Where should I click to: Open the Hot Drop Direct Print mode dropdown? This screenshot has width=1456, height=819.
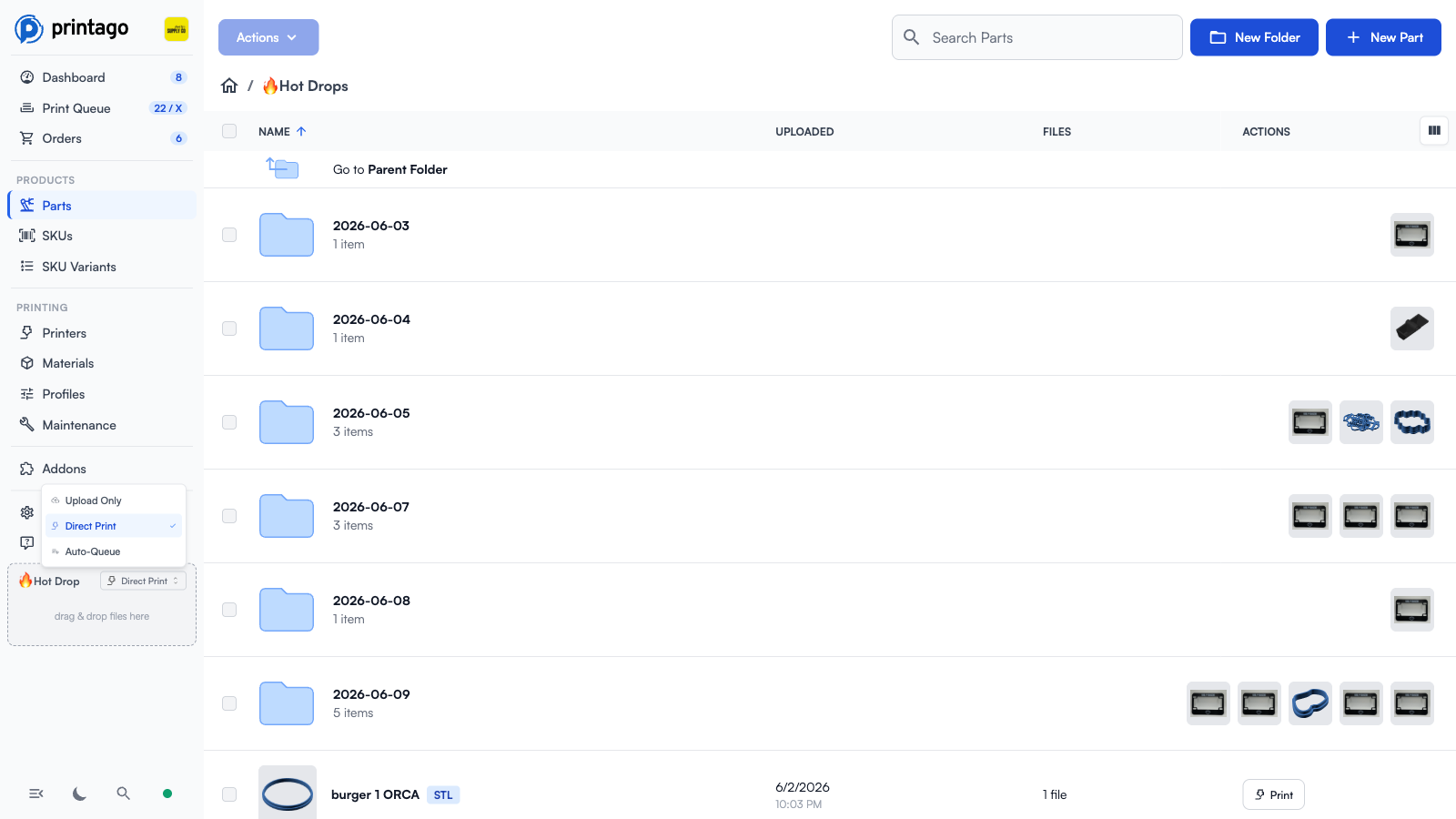click(144, 581)
